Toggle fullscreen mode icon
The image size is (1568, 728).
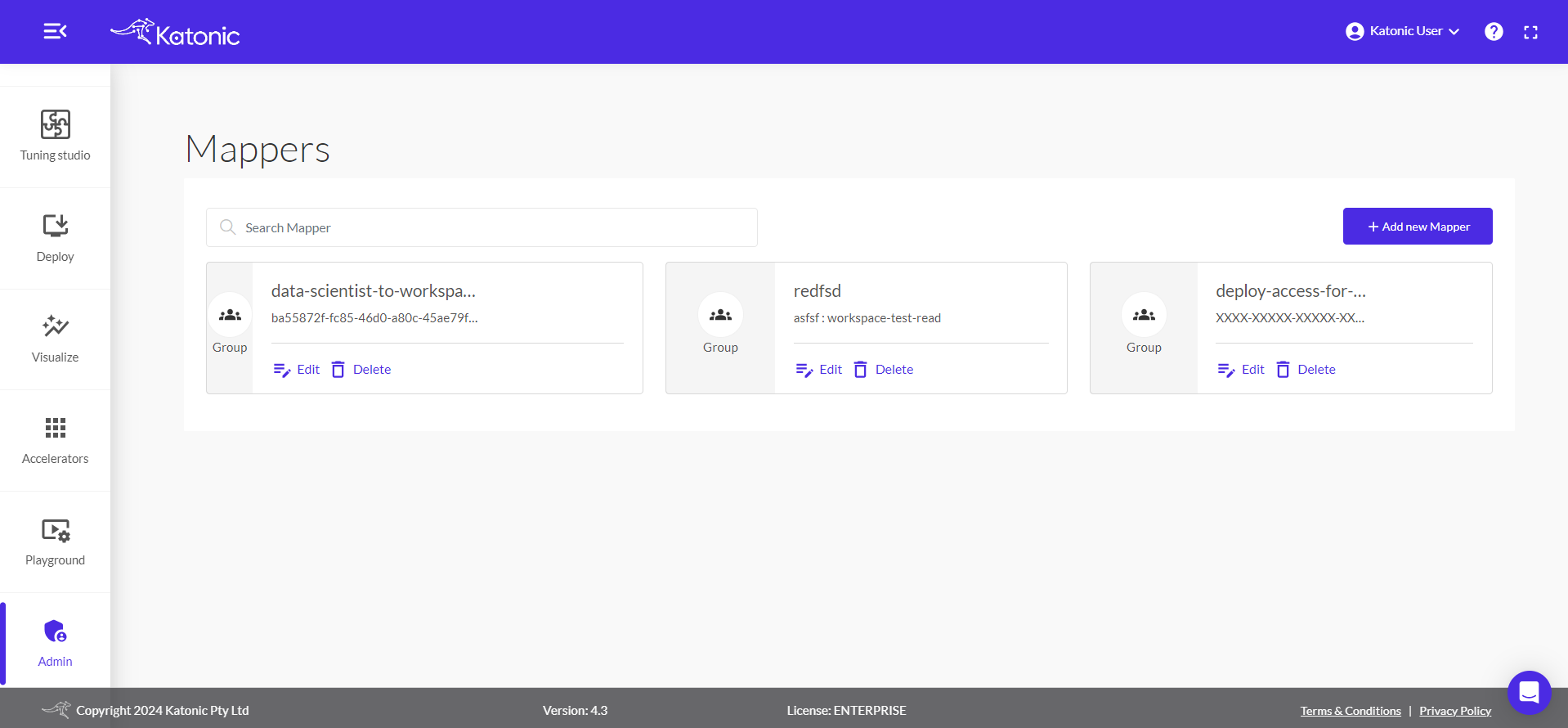1531,32
